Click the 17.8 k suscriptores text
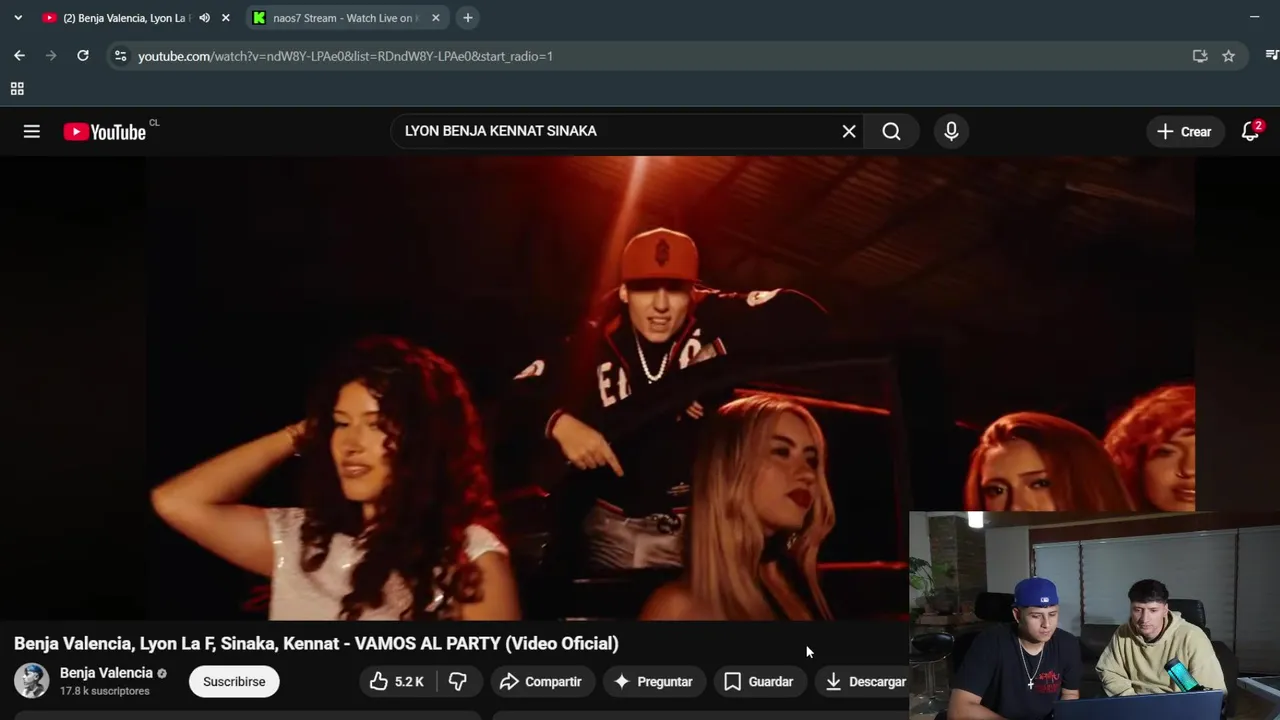1280x720 pixels. (105, 691)
